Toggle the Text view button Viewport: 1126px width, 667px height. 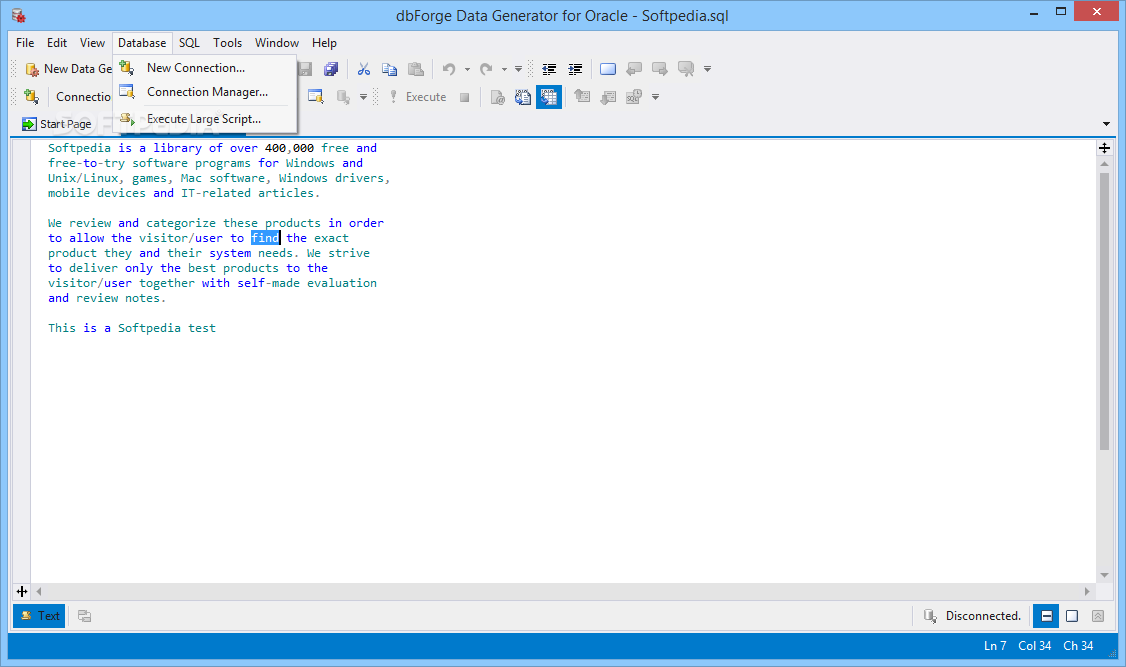point(39,616)
